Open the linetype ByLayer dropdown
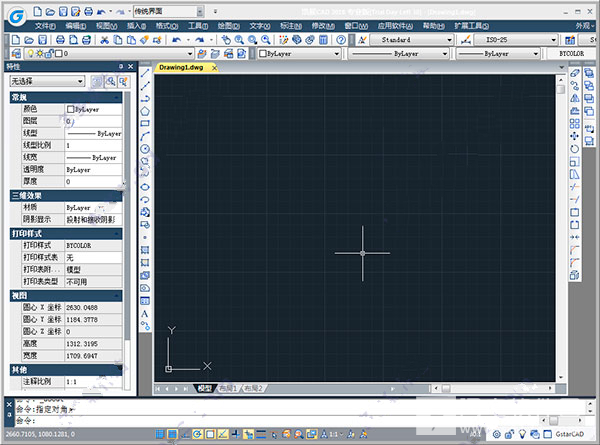 [x=445, y=54]
